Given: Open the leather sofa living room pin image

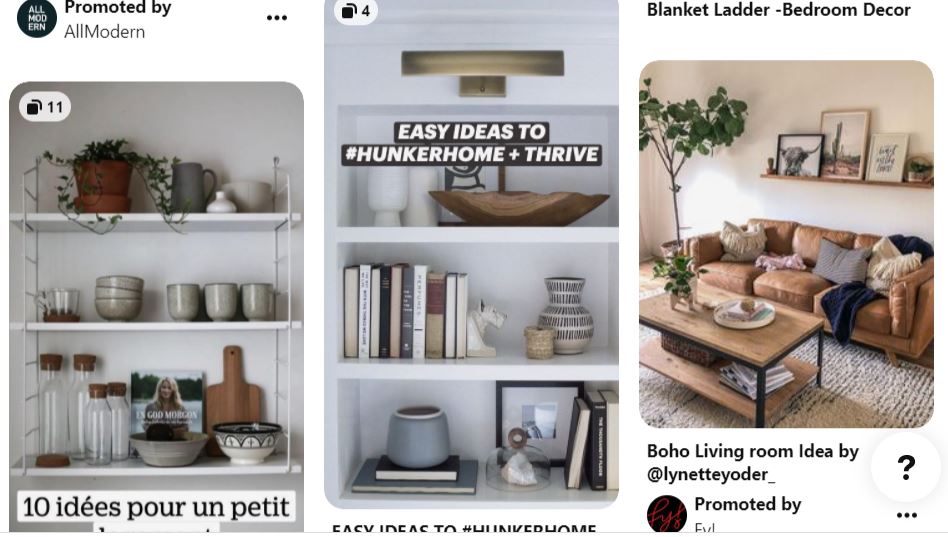Looking at the screenshot, I should (787, 244).
